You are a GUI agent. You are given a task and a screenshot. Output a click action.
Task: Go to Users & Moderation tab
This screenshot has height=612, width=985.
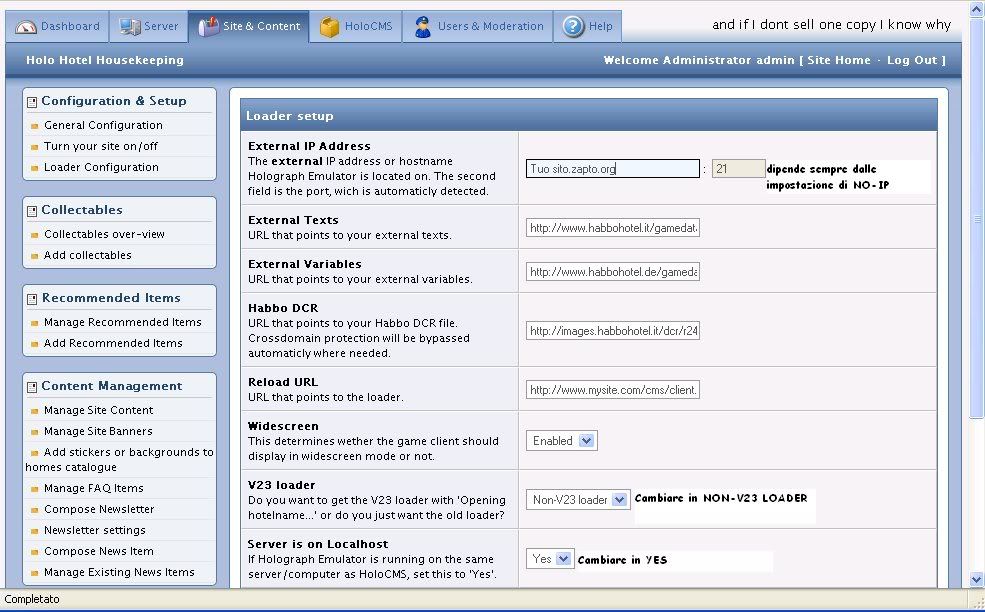[x=478, y=26]
